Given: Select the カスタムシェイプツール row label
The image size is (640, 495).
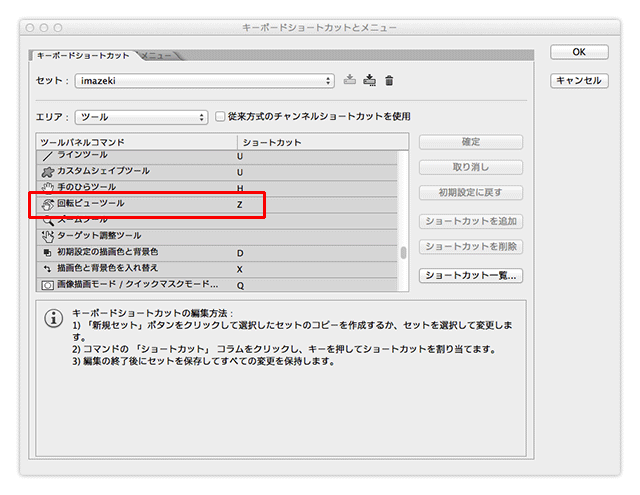Looking at the screenshot, I should point(103,171).
